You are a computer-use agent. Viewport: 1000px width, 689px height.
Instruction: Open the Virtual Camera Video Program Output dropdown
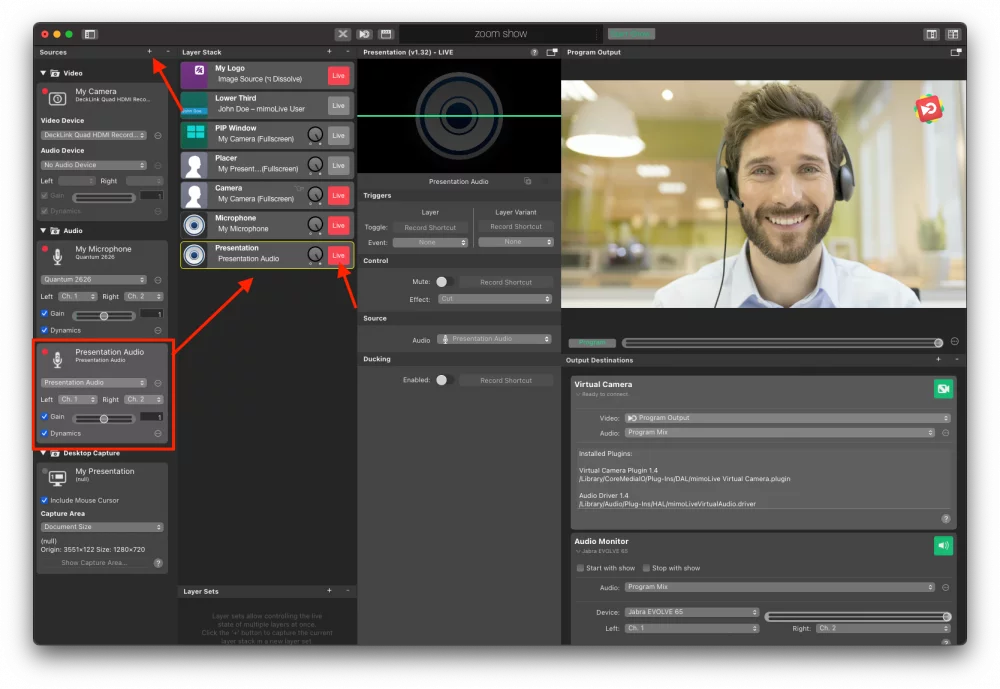point(788,418)
